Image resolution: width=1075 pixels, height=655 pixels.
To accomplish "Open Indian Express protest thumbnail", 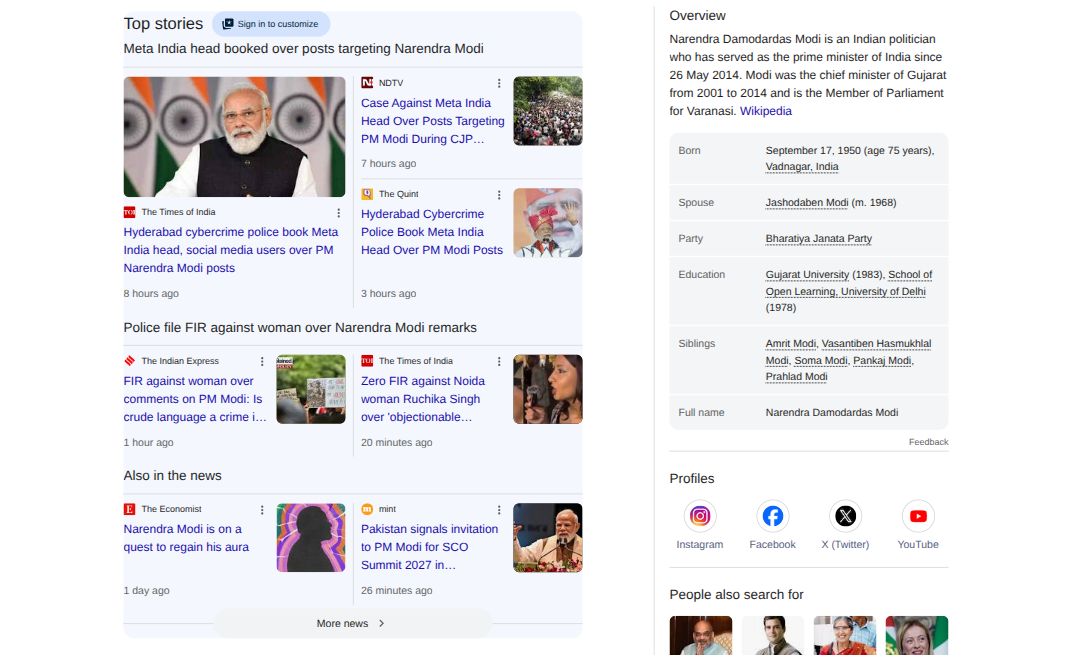I will point(311,389).
